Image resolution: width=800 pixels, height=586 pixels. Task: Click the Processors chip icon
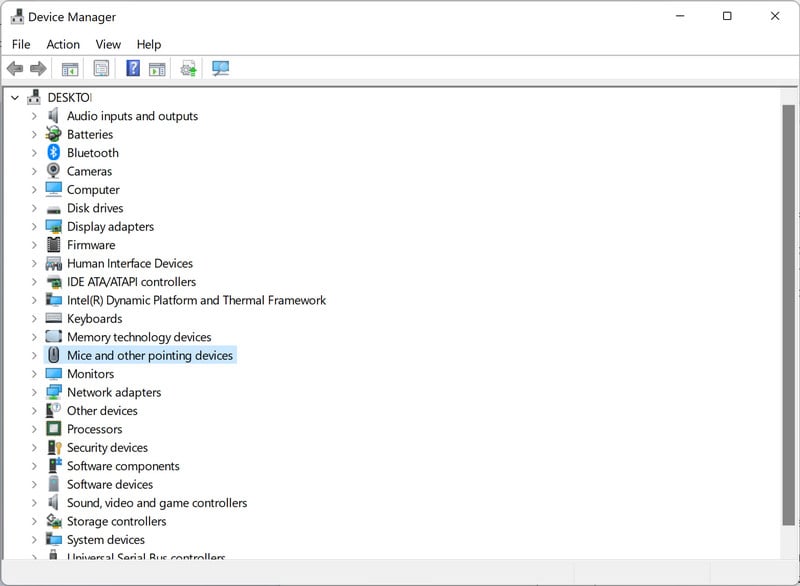[x=54, y=428]
